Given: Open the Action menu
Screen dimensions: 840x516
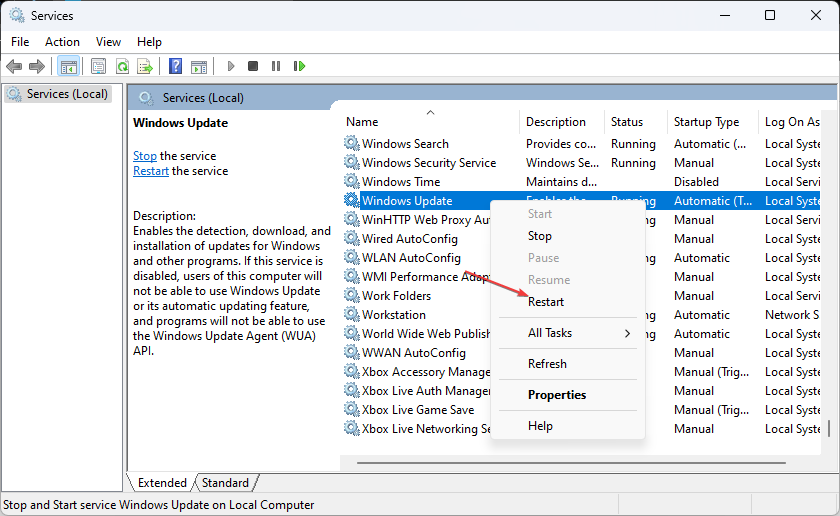Looking at the screenshot, I should [x=62, y=42].
